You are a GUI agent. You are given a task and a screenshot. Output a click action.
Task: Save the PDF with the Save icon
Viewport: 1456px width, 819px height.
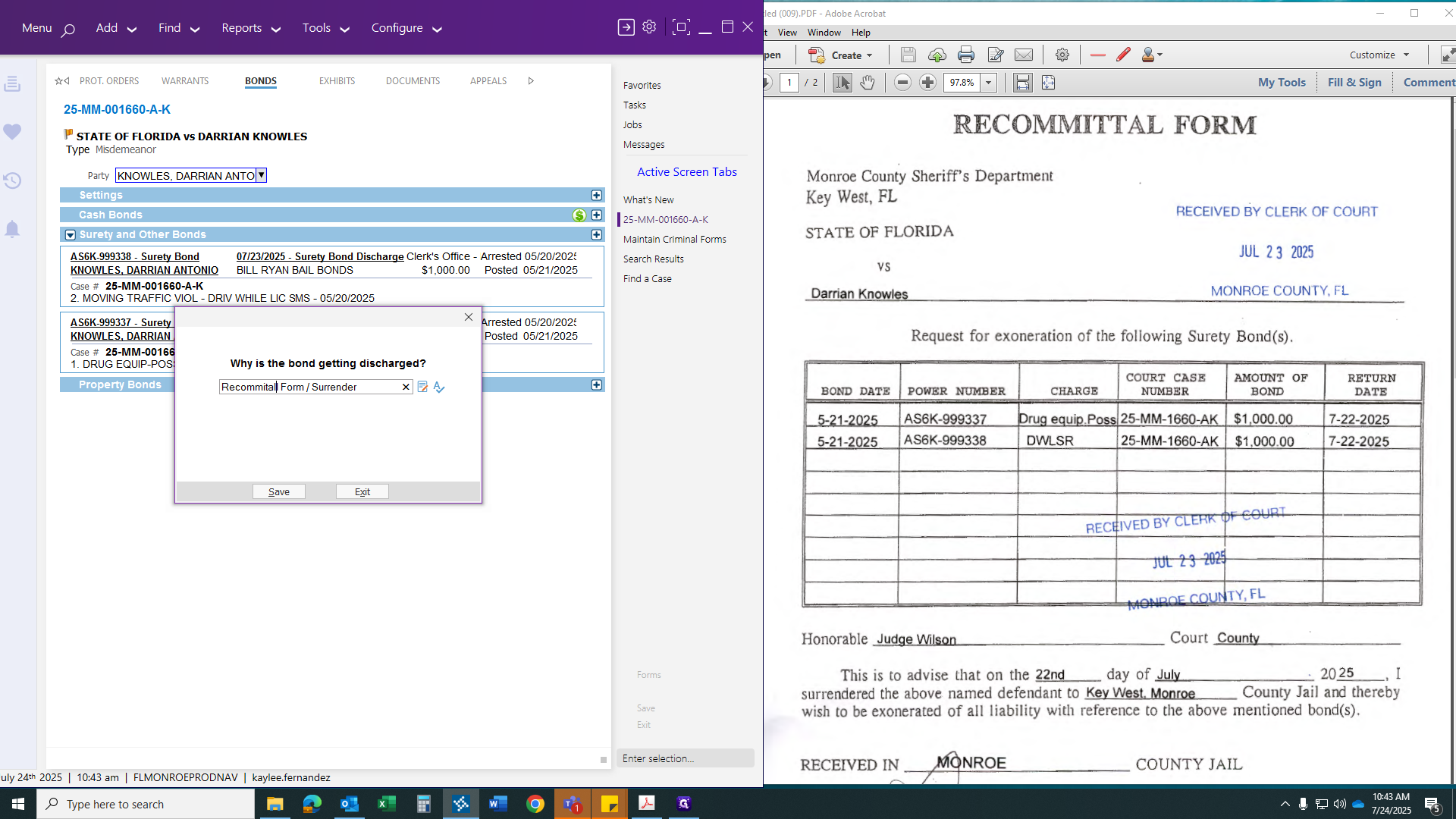coord(908,55)
